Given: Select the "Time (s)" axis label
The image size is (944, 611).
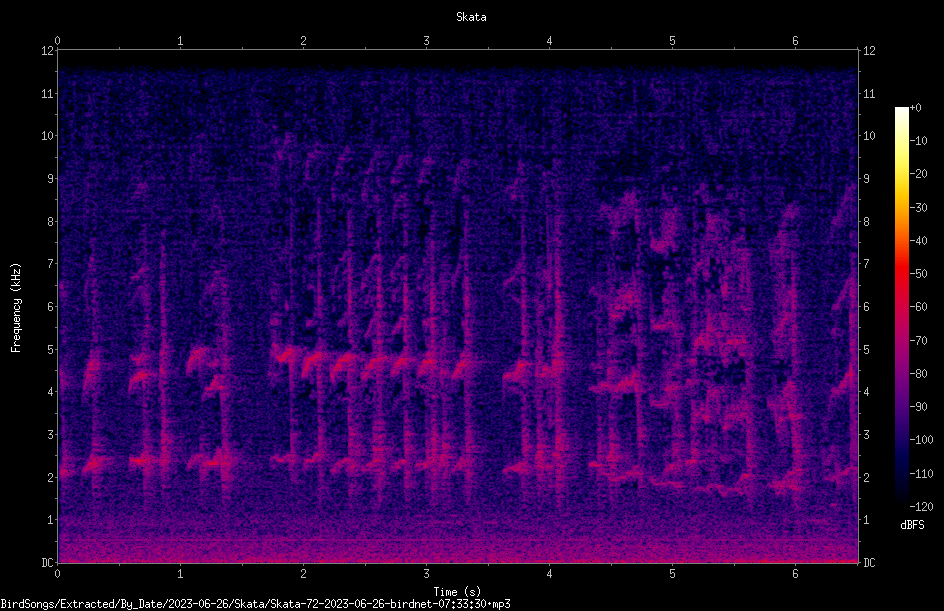Looking at the screenshot, I should pos(457,592).
